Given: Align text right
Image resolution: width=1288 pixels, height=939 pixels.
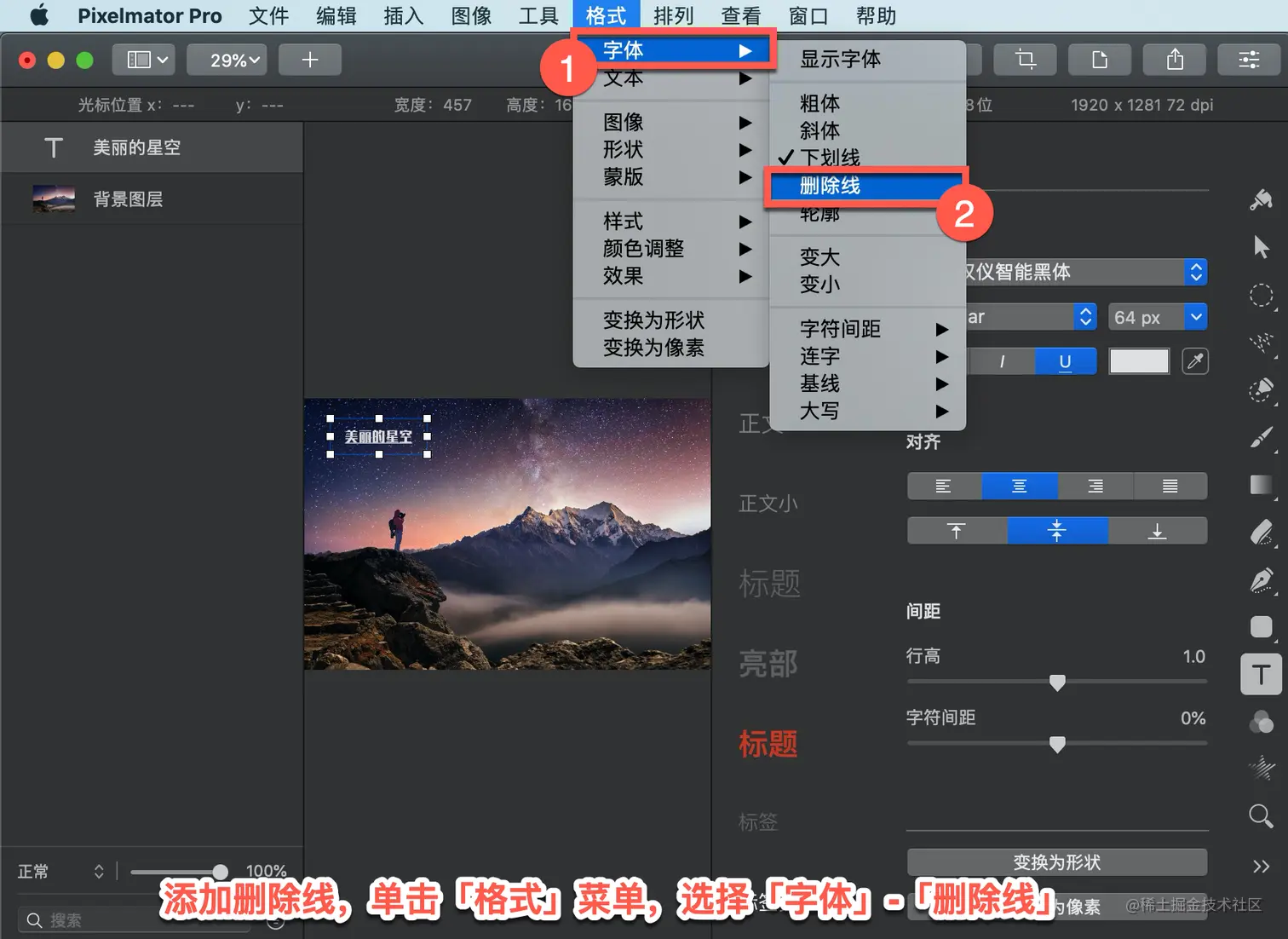Looking at the screenshot, I should (x=1095, y=486).
